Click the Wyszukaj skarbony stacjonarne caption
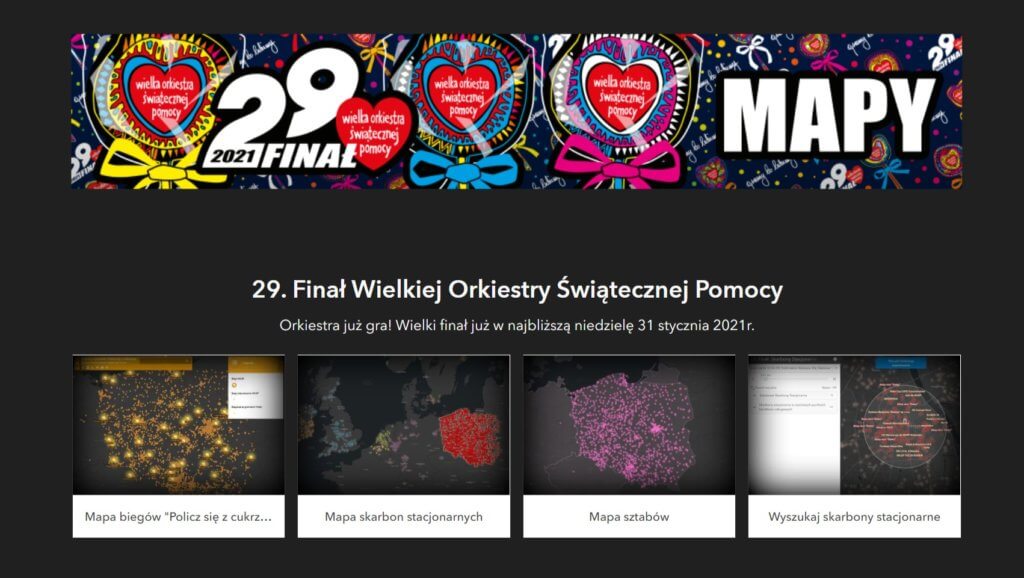 (x=854, y=517)
